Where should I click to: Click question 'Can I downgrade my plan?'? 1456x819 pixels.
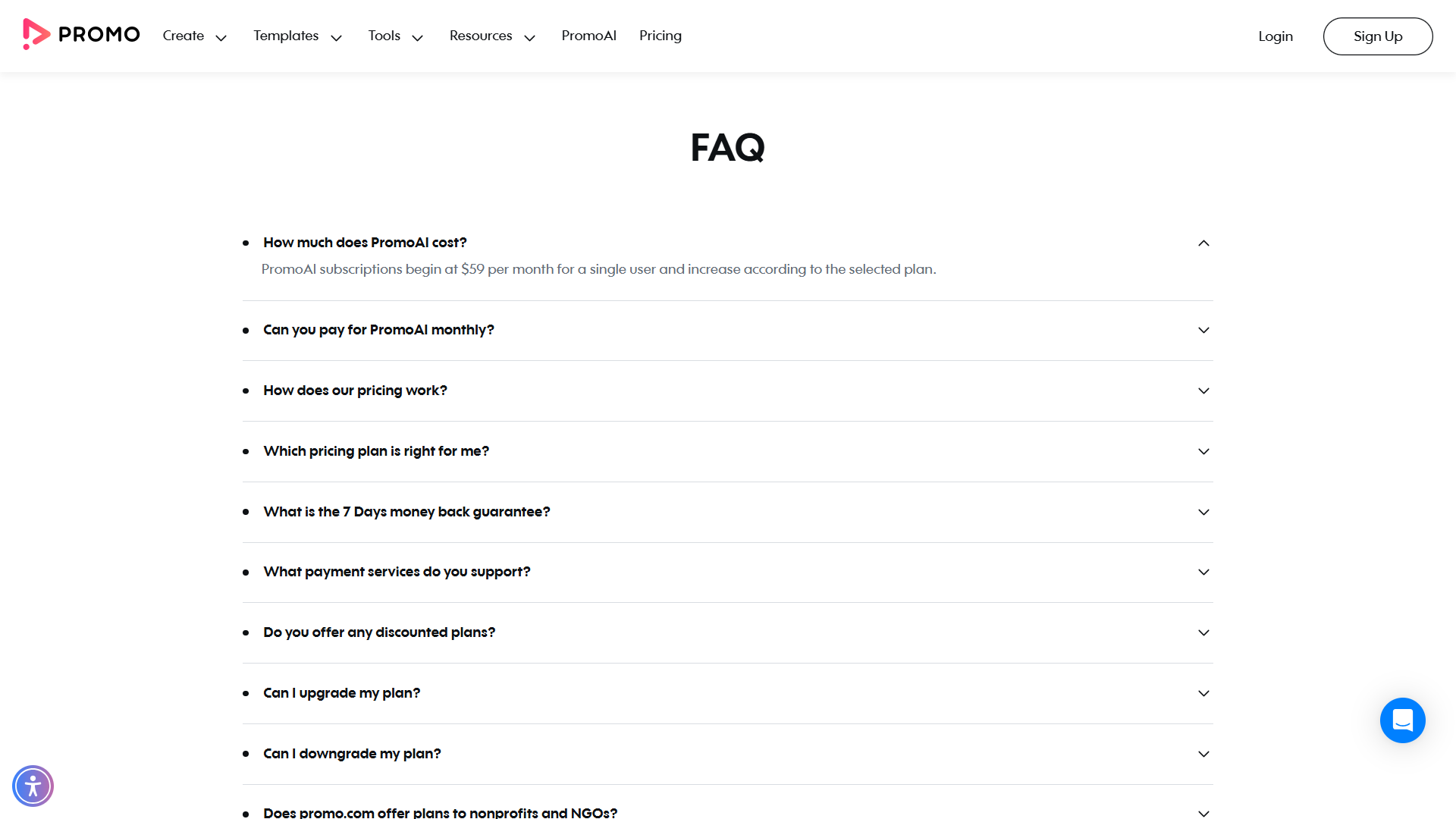[x=352, y=754]
